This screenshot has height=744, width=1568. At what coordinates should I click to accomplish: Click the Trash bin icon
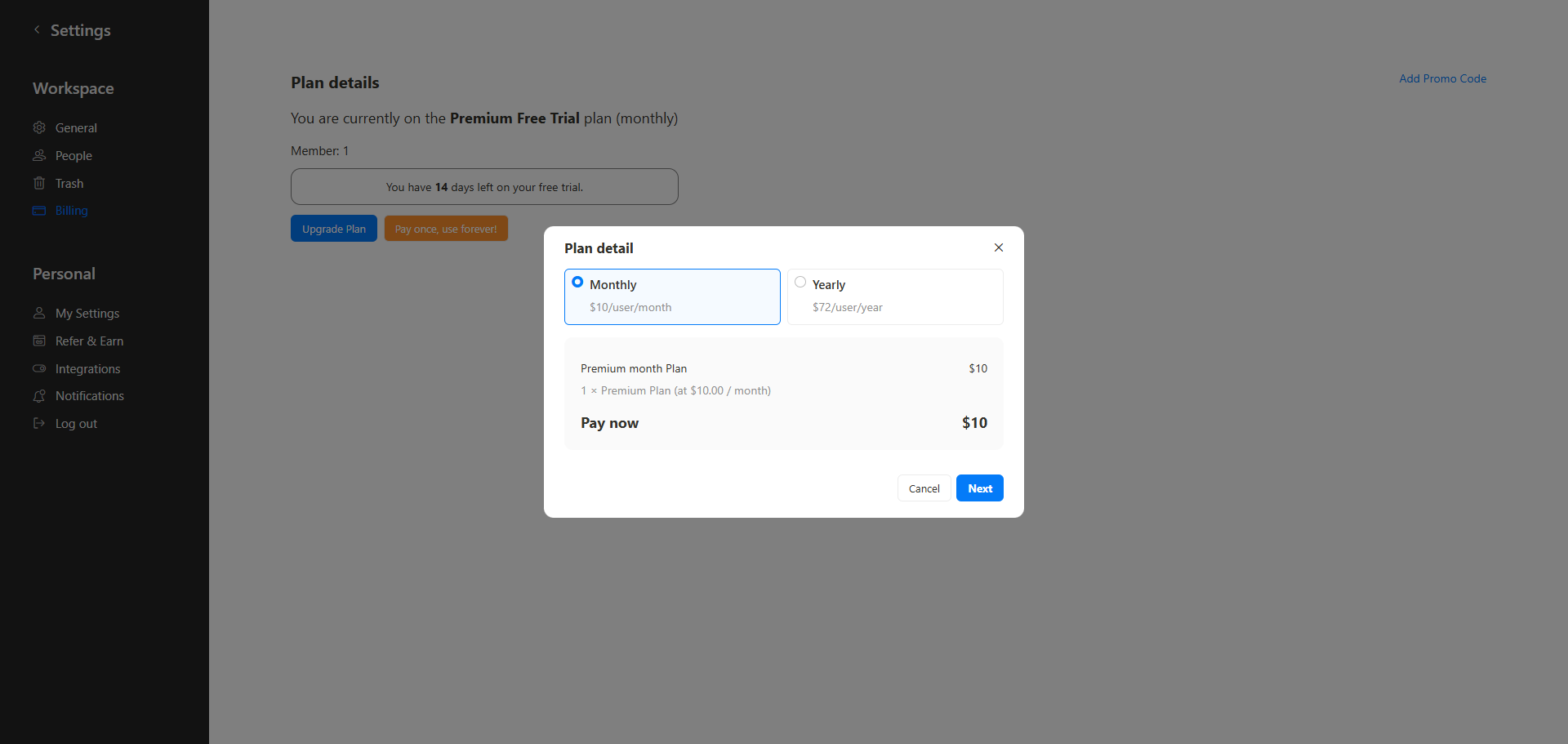pos(39,183)
